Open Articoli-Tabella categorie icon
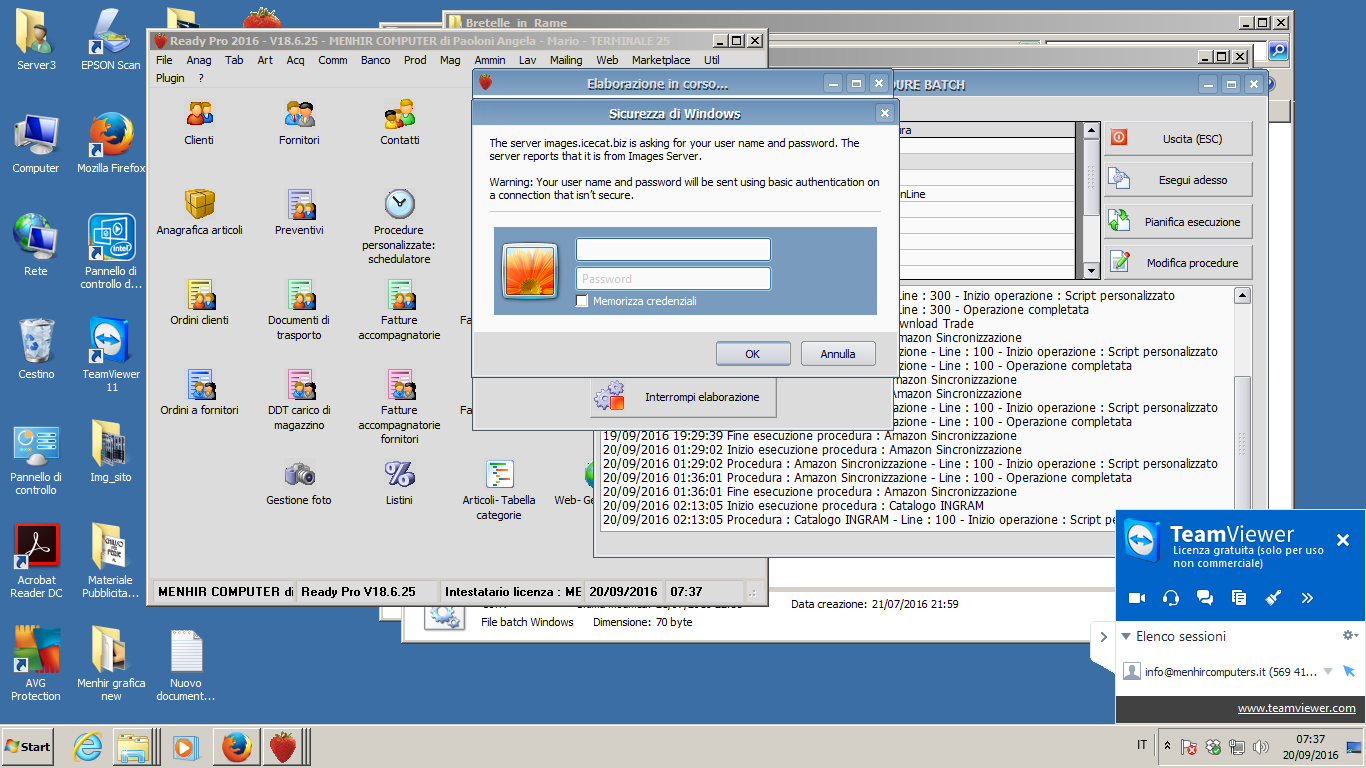This screenshot has width=1366, height=768. pos(499,474)
